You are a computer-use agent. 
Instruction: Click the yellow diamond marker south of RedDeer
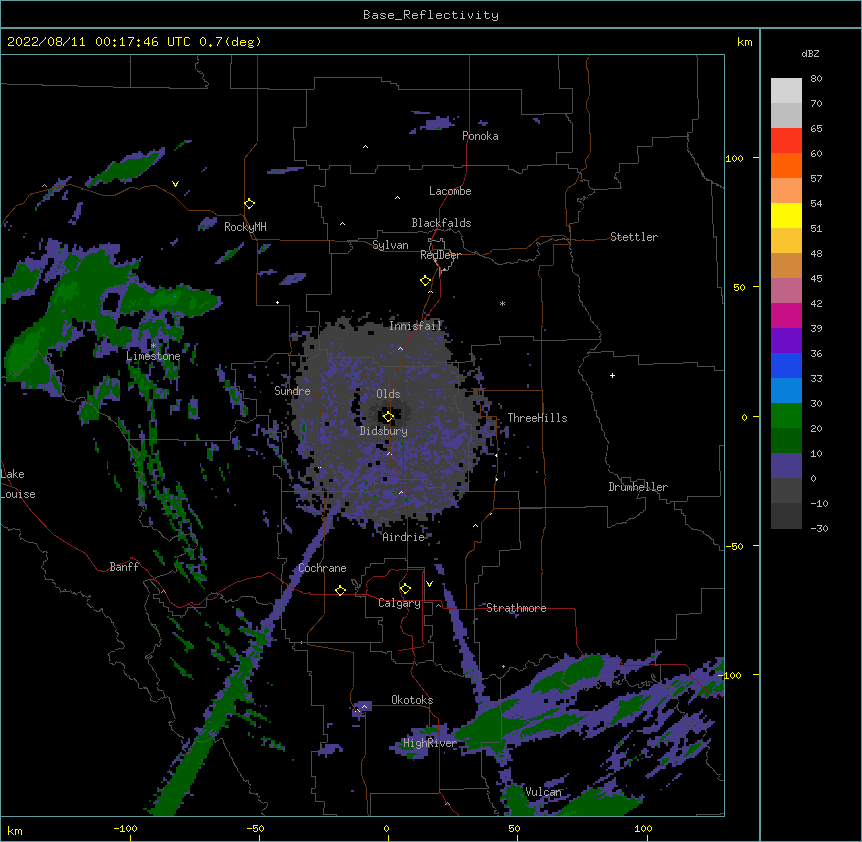pyautogui.click(x=426, y=281)
